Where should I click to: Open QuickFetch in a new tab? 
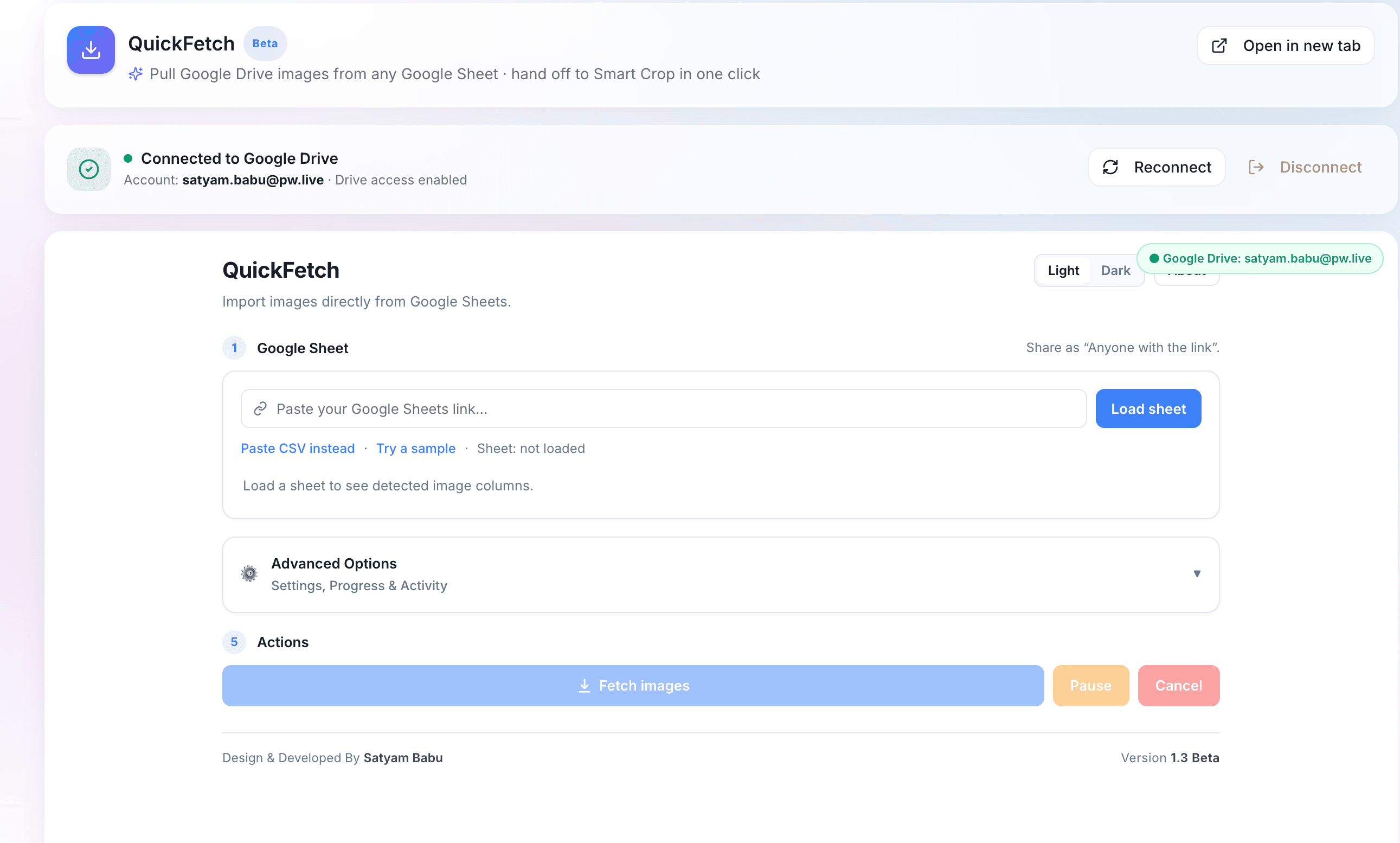coord(1285,46)
